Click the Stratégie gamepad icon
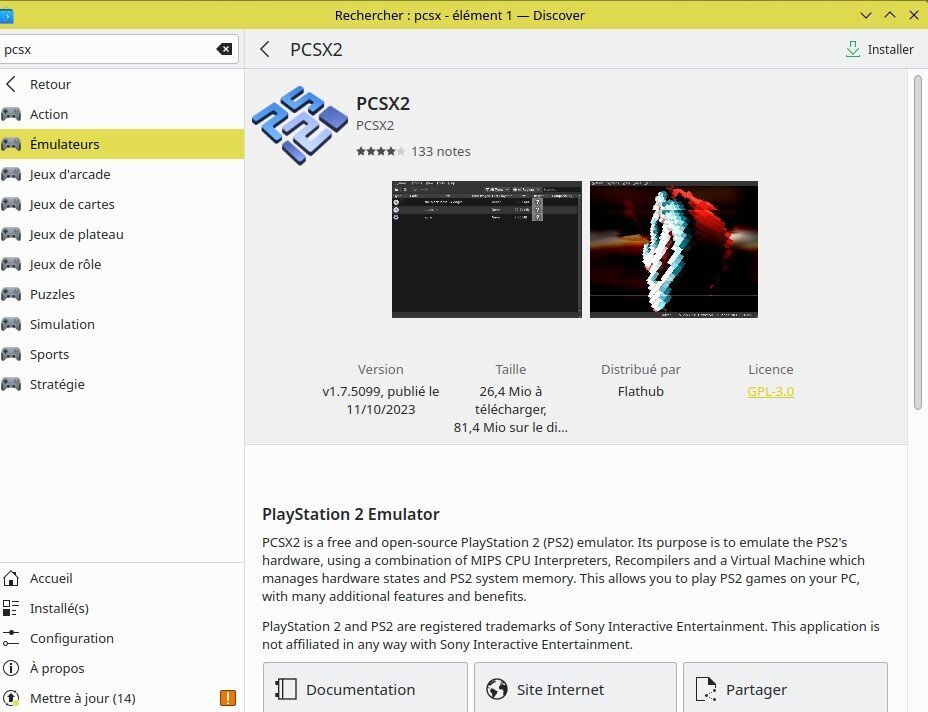Screen dimensions: 928x712 11,384
